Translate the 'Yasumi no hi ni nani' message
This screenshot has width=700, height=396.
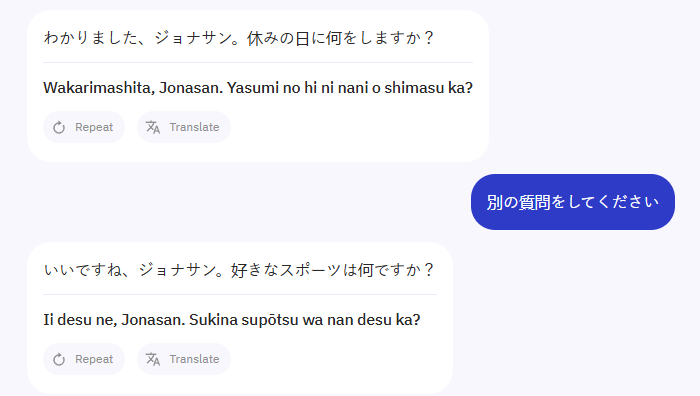(x=184, y=127)
